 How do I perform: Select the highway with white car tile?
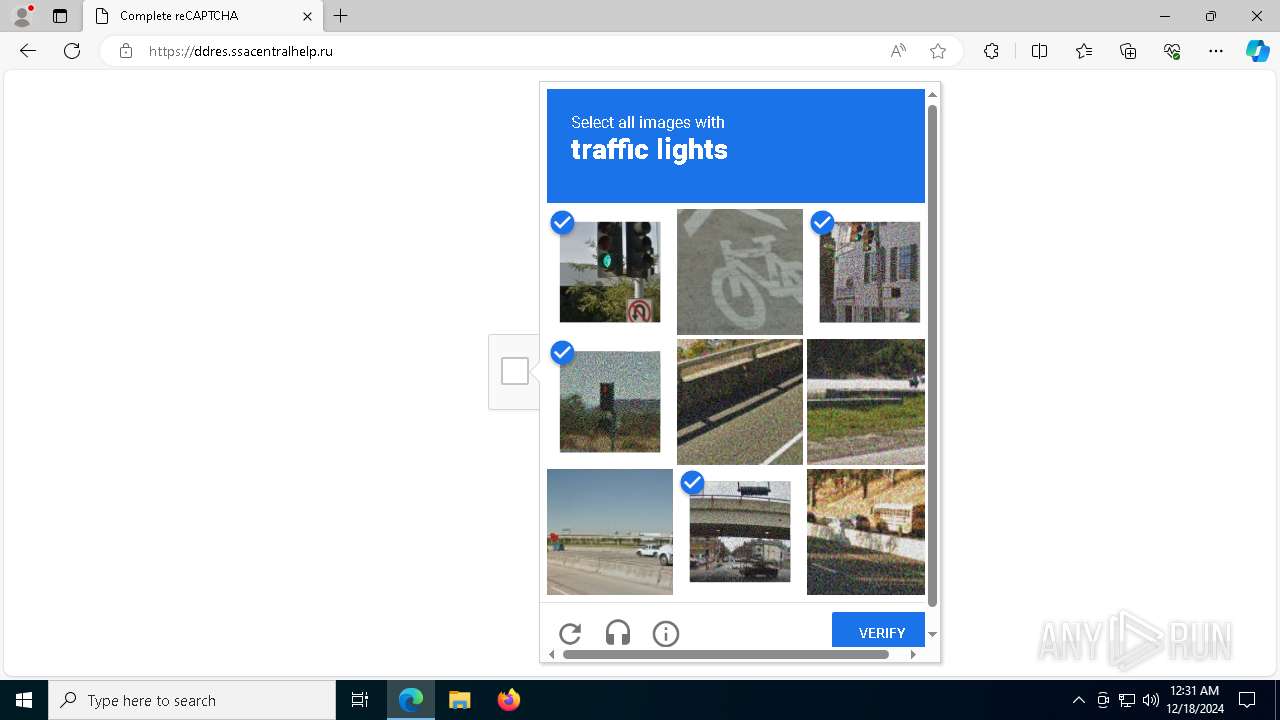(x=610, y=532)
